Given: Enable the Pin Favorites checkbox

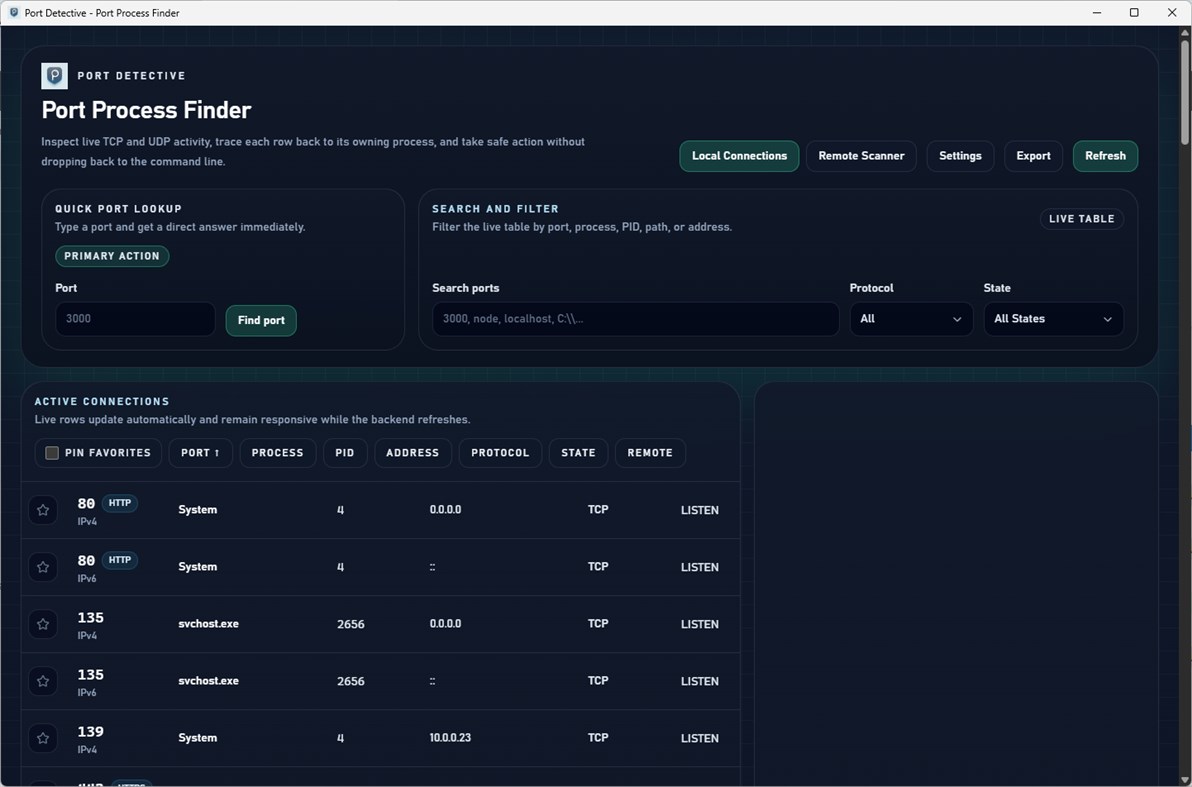Looking at the screenshot, I should tap(52, 453).
